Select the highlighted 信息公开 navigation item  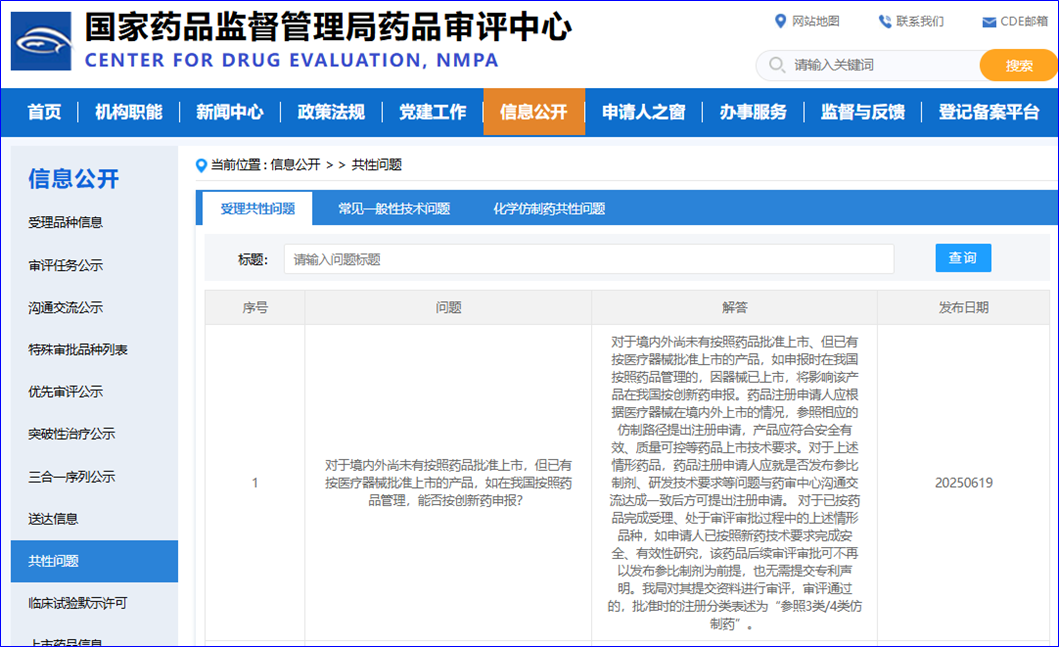pos(534,112)
